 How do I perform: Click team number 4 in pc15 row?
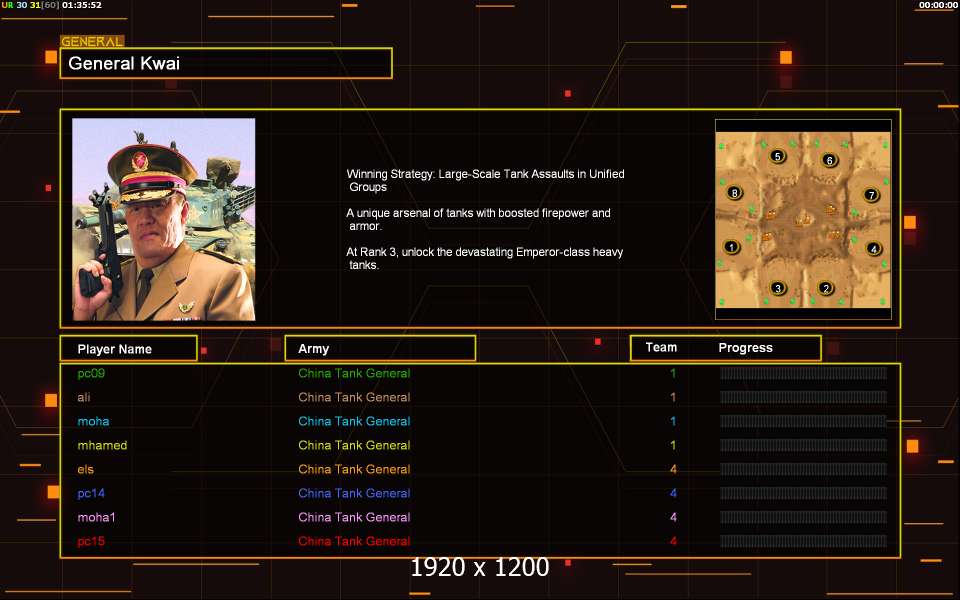coord(673,541)
